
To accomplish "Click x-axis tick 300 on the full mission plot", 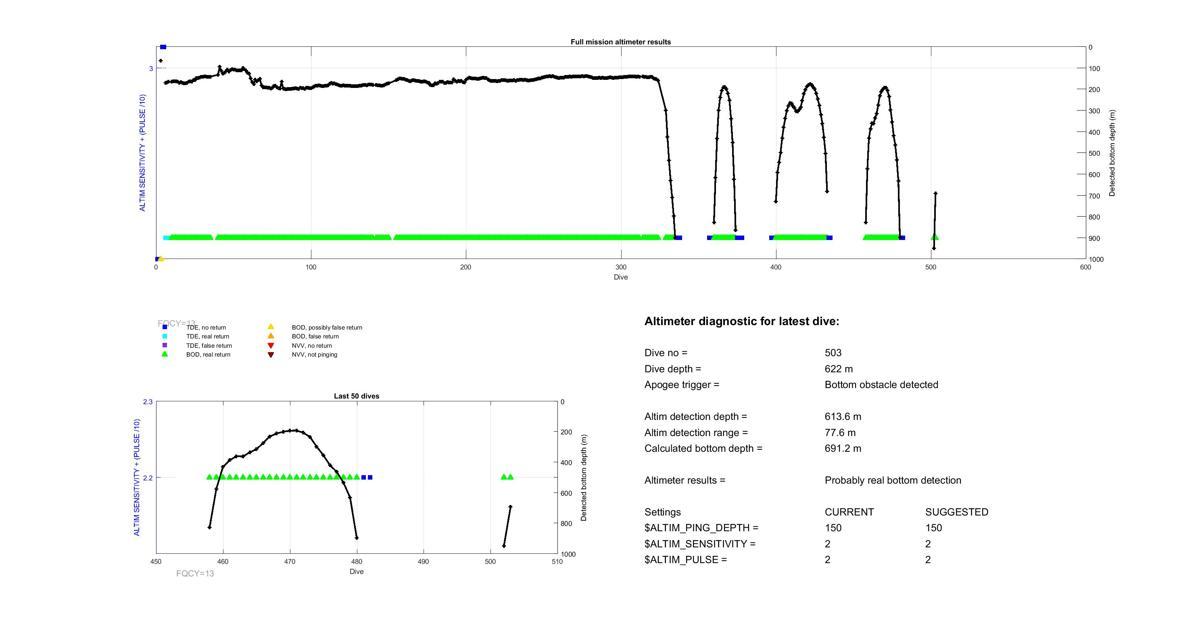I will pyautogui.click(x=621, y=267).
